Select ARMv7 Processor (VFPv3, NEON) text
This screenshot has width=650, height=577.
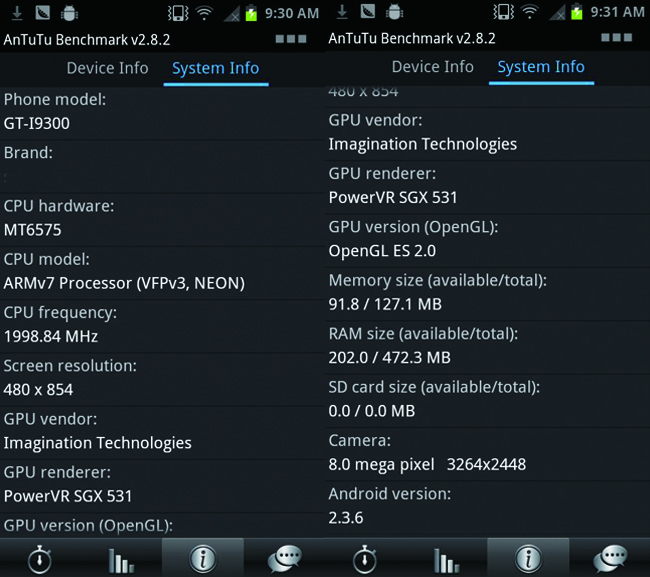(124, 284)
